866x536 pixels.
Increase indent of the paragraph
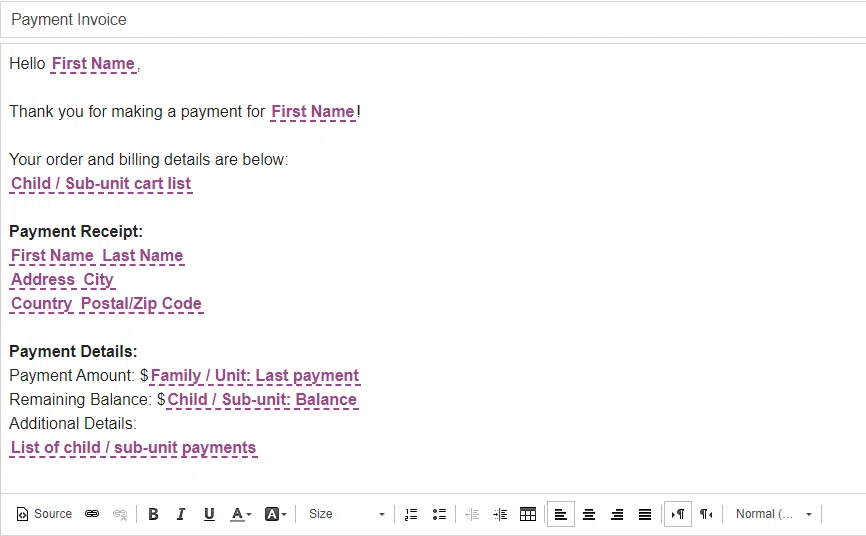pos(500,514)
